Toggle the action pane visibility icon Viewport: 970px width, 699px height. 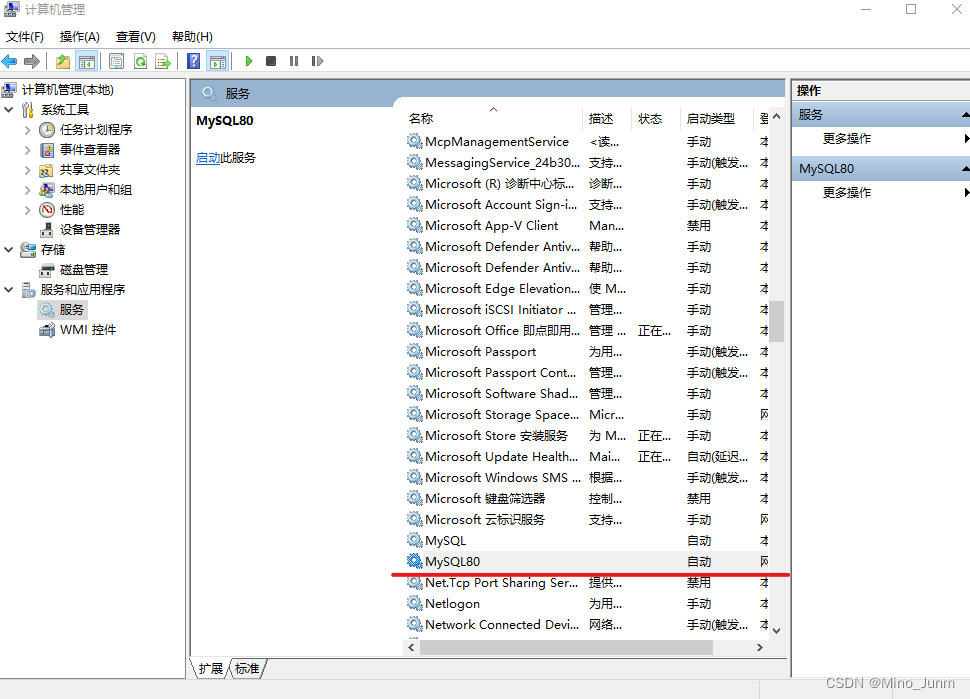(218, 61)
